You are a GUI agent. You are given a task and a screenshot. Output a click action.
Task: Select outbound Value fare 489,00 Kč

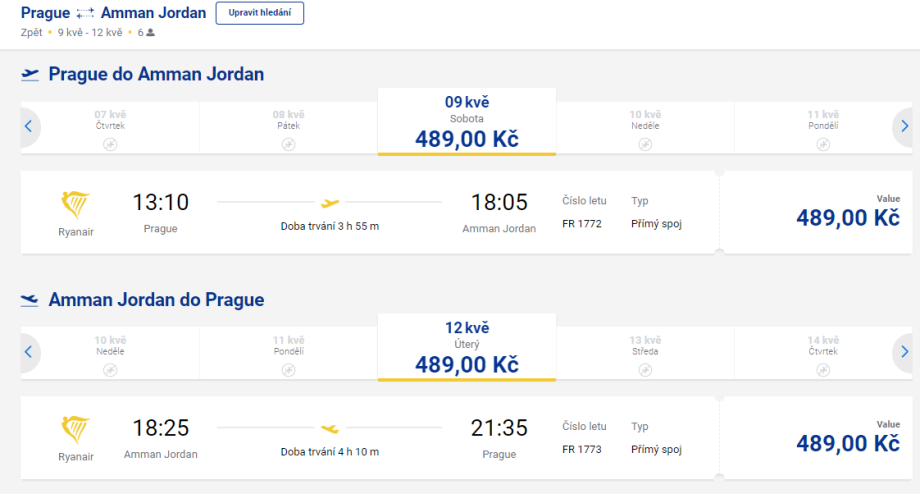tap(848, 213)
